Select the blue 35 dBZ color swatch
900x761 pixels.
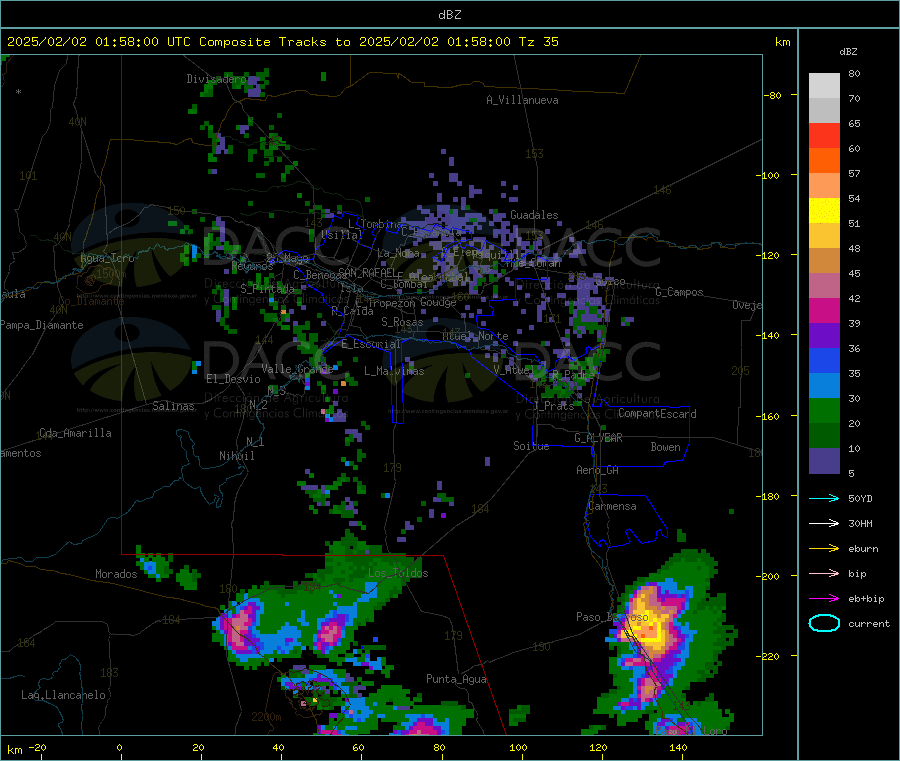click(824, 360)
